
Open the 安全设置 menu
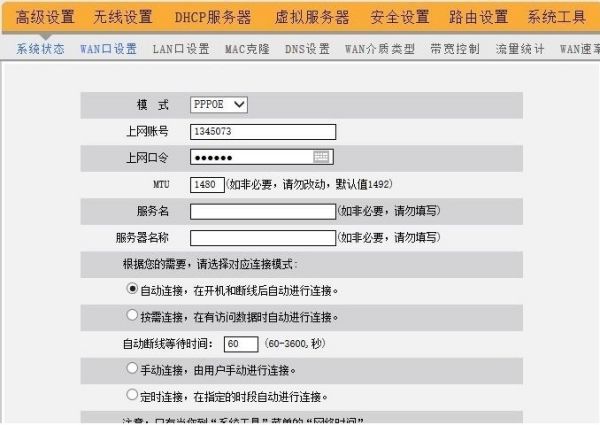(x=399, y=17)
